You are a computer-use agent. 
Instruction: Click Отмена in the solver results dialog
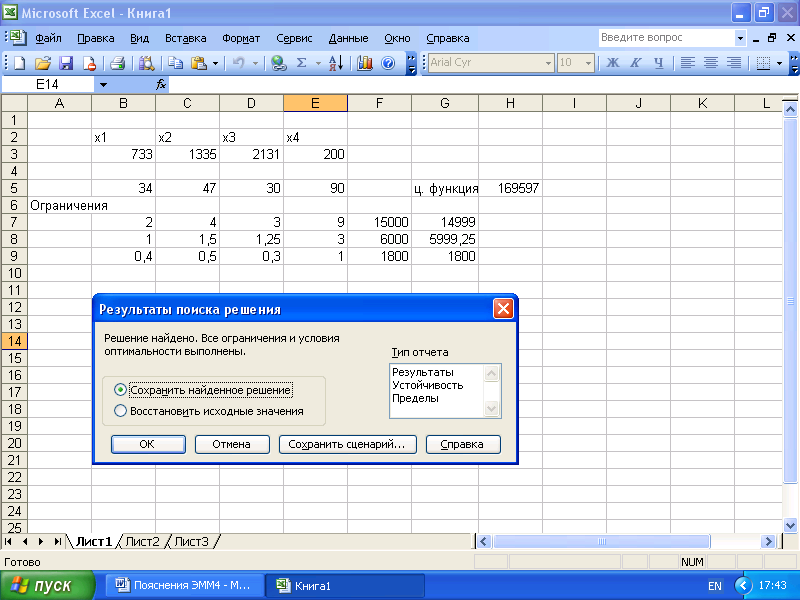coord(232,444)
